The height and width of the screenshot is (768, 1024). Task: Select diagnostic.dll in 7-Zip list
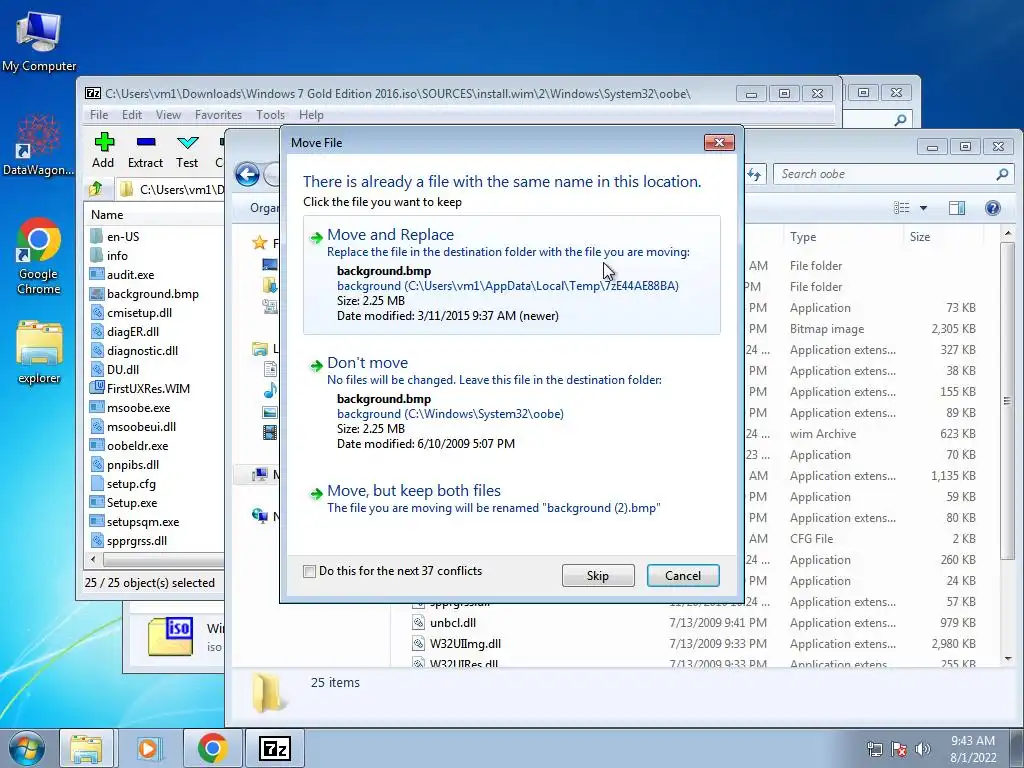[142, 351]
